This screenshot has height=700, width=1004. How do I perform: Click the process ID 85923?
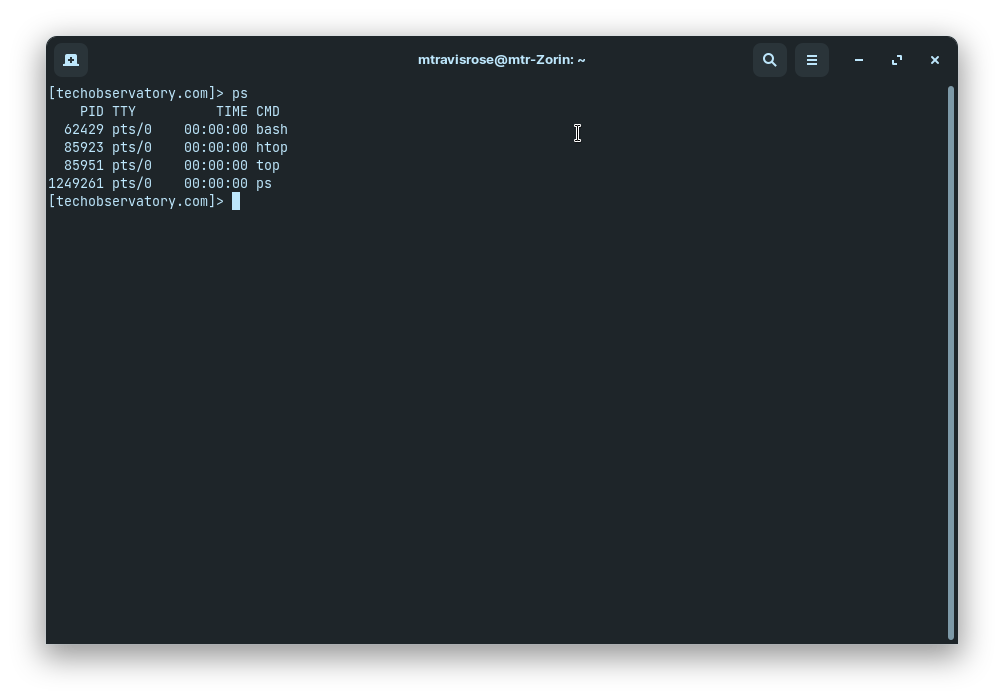click(x=84, y=148)
